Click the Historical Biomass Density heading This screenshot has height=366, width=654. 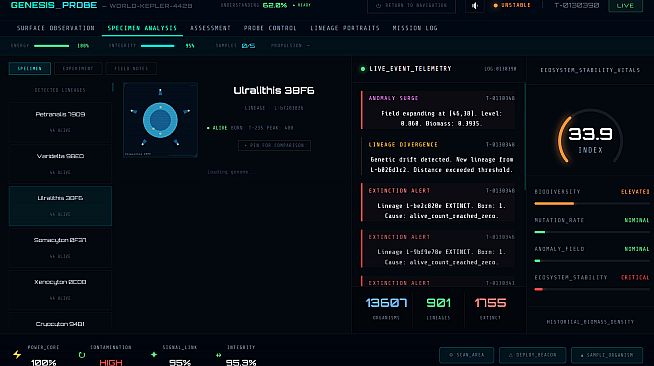tap(590, 322)
